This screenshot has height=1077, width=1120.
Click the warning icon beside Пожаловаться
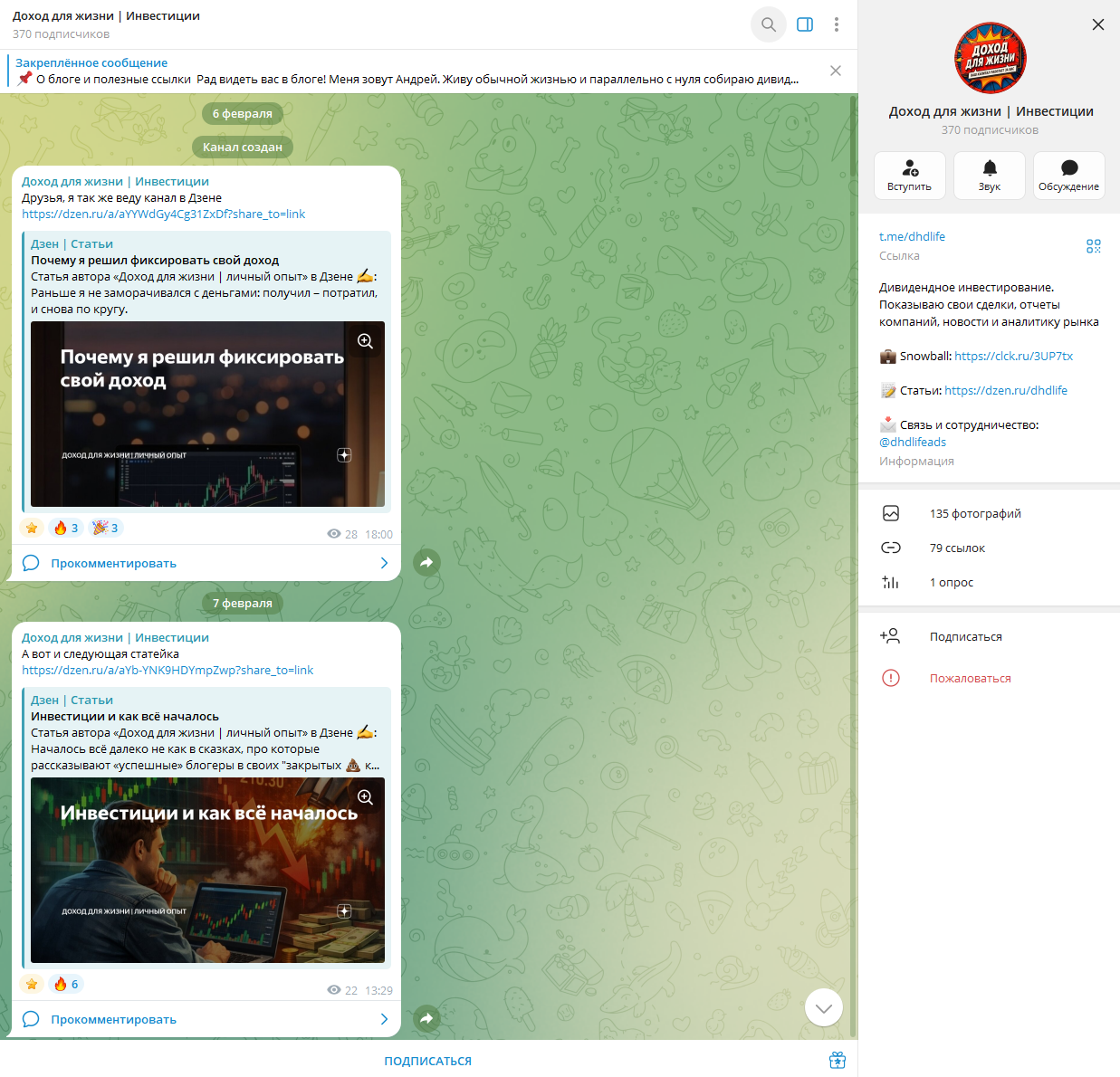(891, 678)
